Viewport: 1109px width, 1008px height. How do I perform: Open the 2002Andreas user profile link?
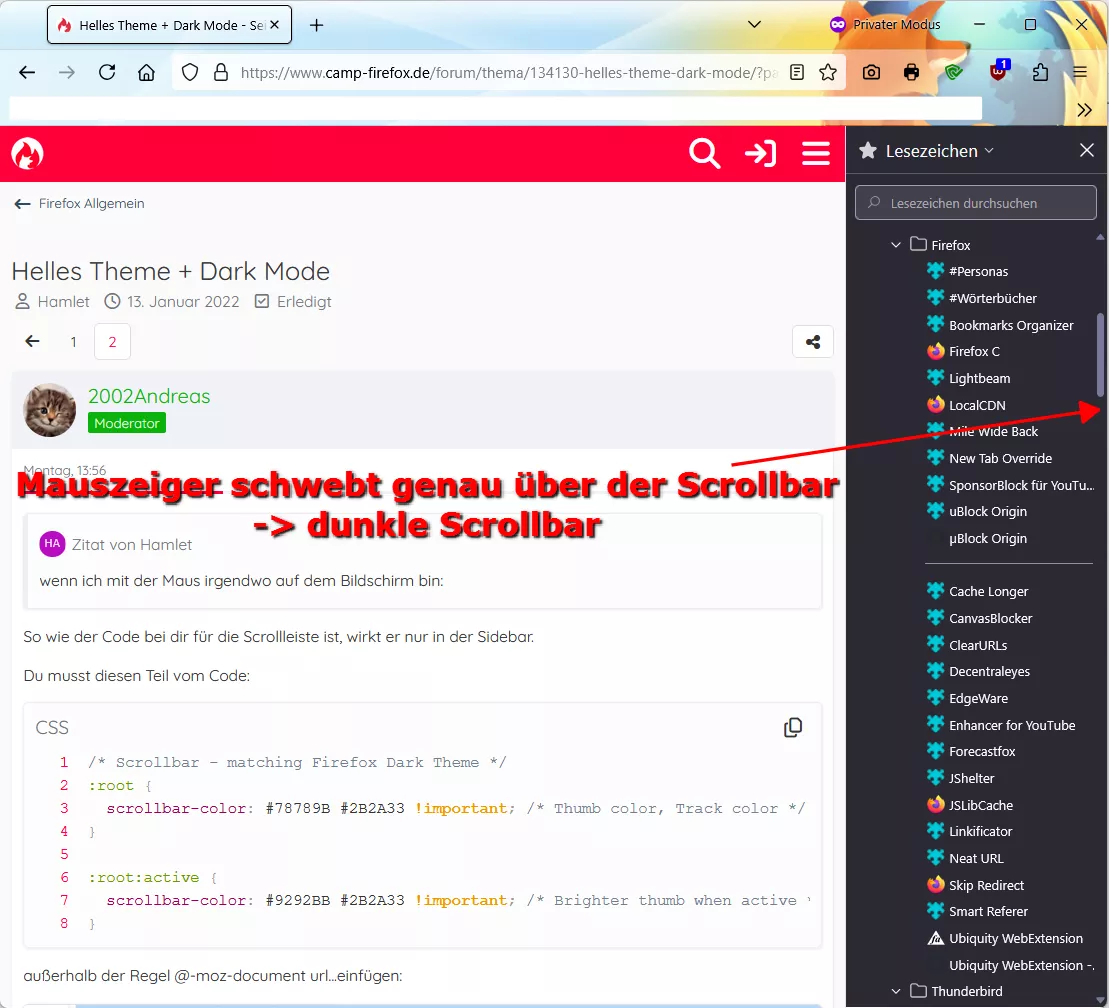[149, 396]
